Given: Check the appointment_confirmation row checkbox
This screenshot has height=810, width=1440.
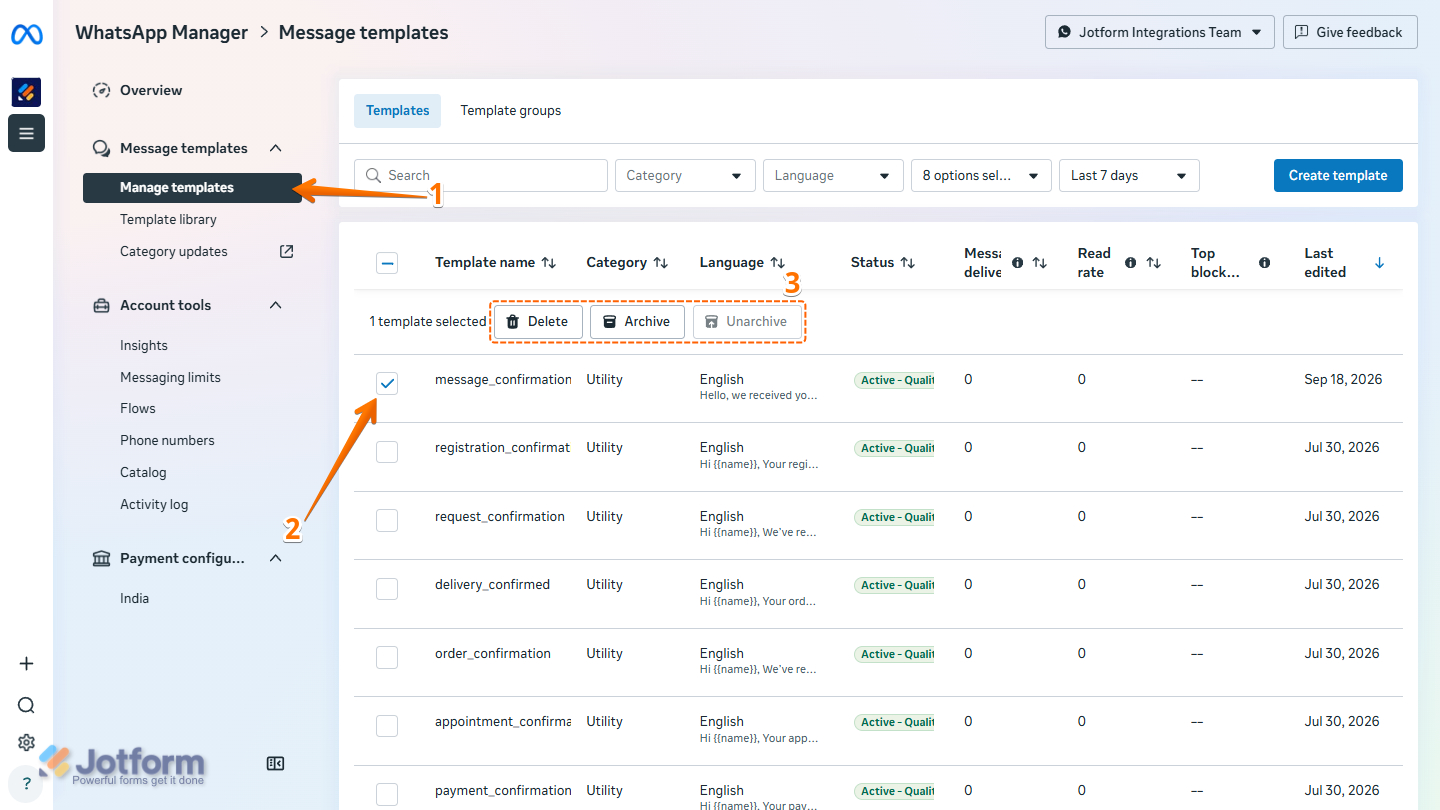Looking at the screenshot, I should pos(387,726).
